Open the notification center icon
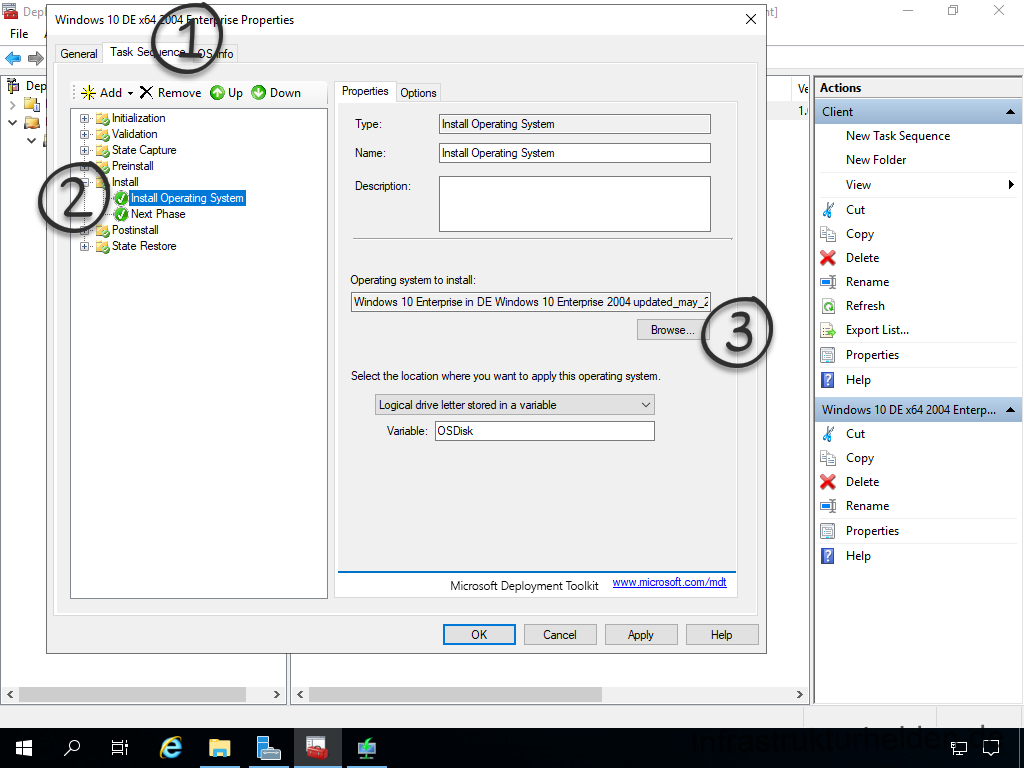 991,748
